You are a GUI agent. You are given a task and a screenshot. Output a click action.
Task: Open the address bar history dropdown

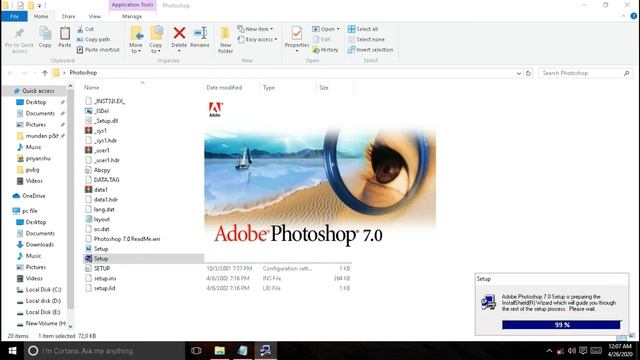tap(518, 73)
